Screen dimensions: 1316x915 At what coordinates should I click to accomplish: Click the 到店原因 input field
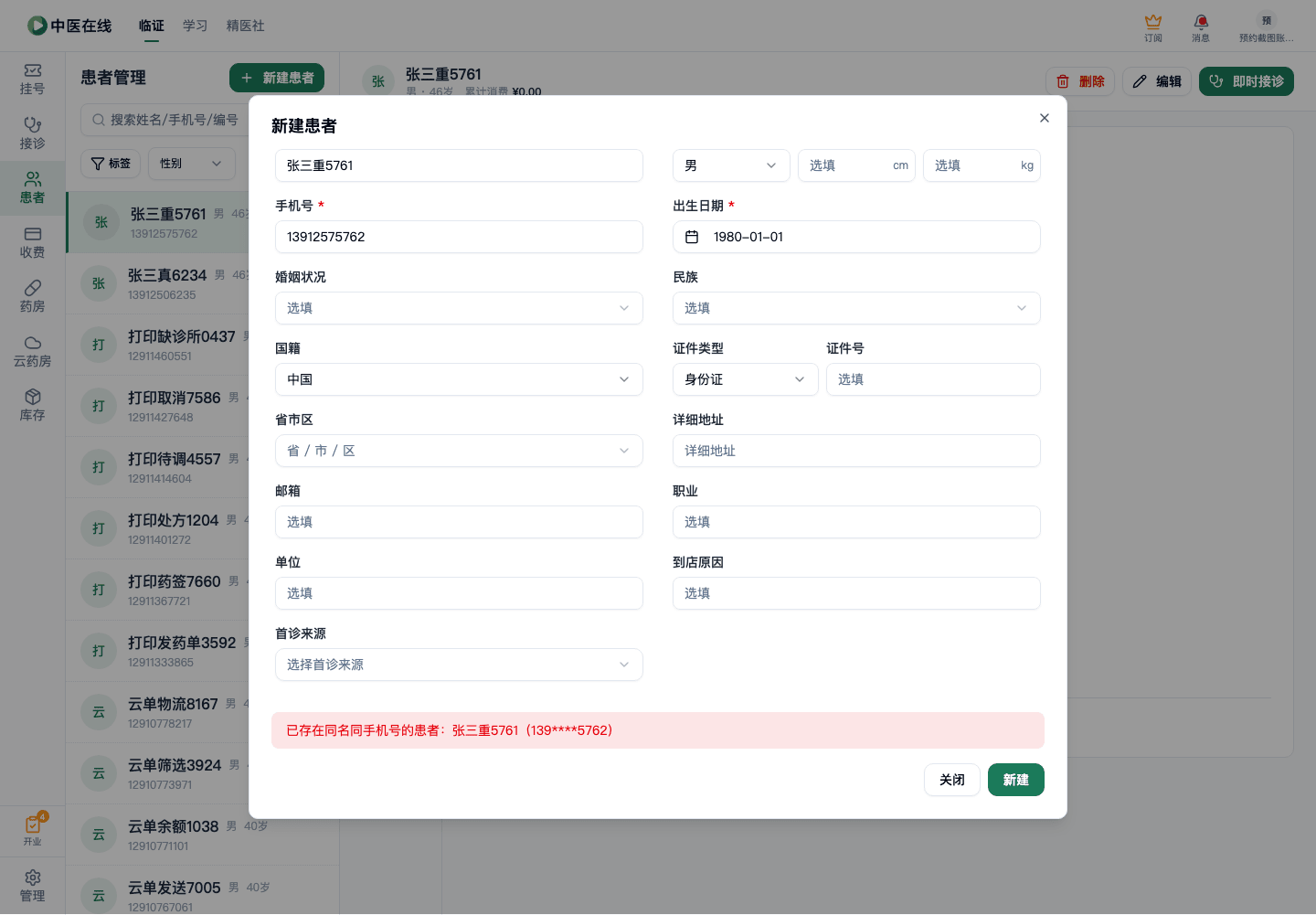(856, 593)
